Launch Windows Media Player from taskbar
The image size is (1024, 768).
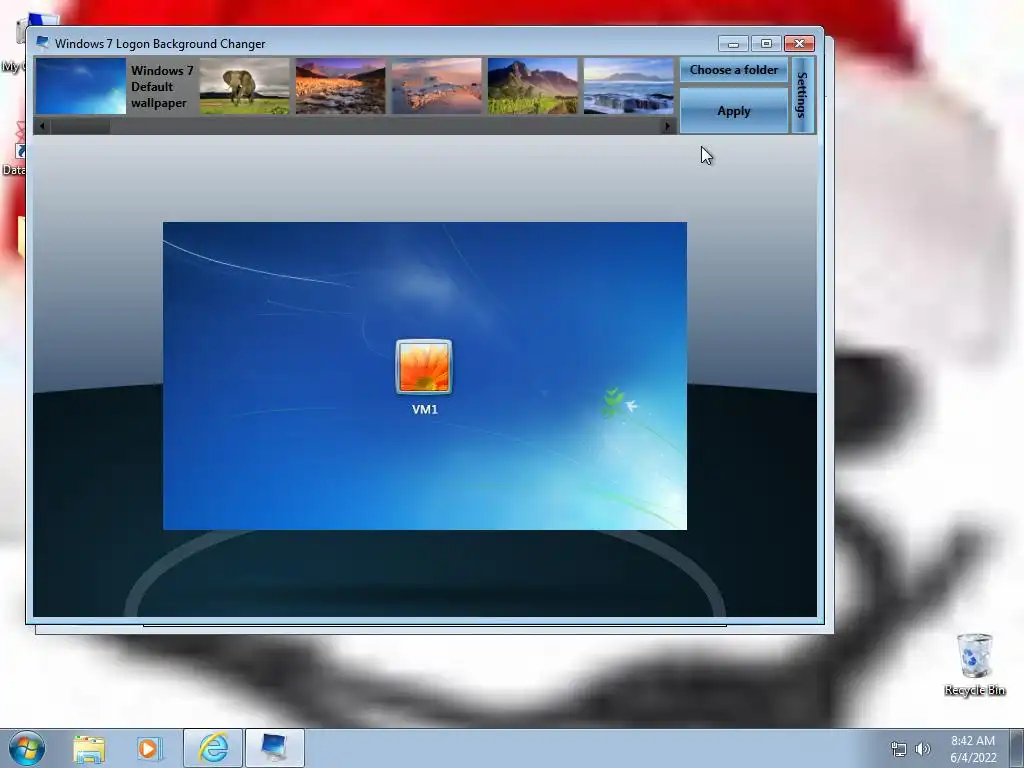[x=149, y=748]
